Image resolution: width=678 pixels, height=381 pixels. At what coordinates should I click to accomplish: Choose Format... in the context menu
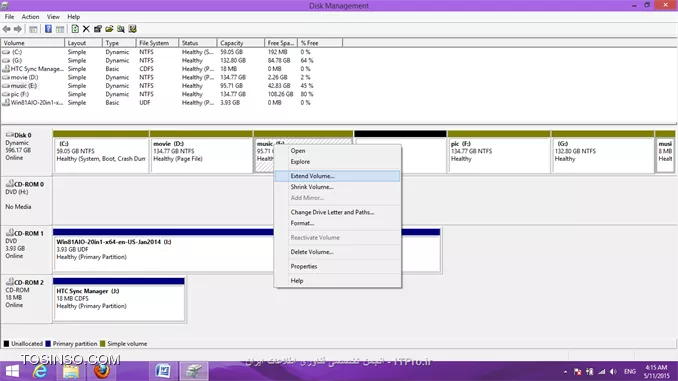[337, 223]
